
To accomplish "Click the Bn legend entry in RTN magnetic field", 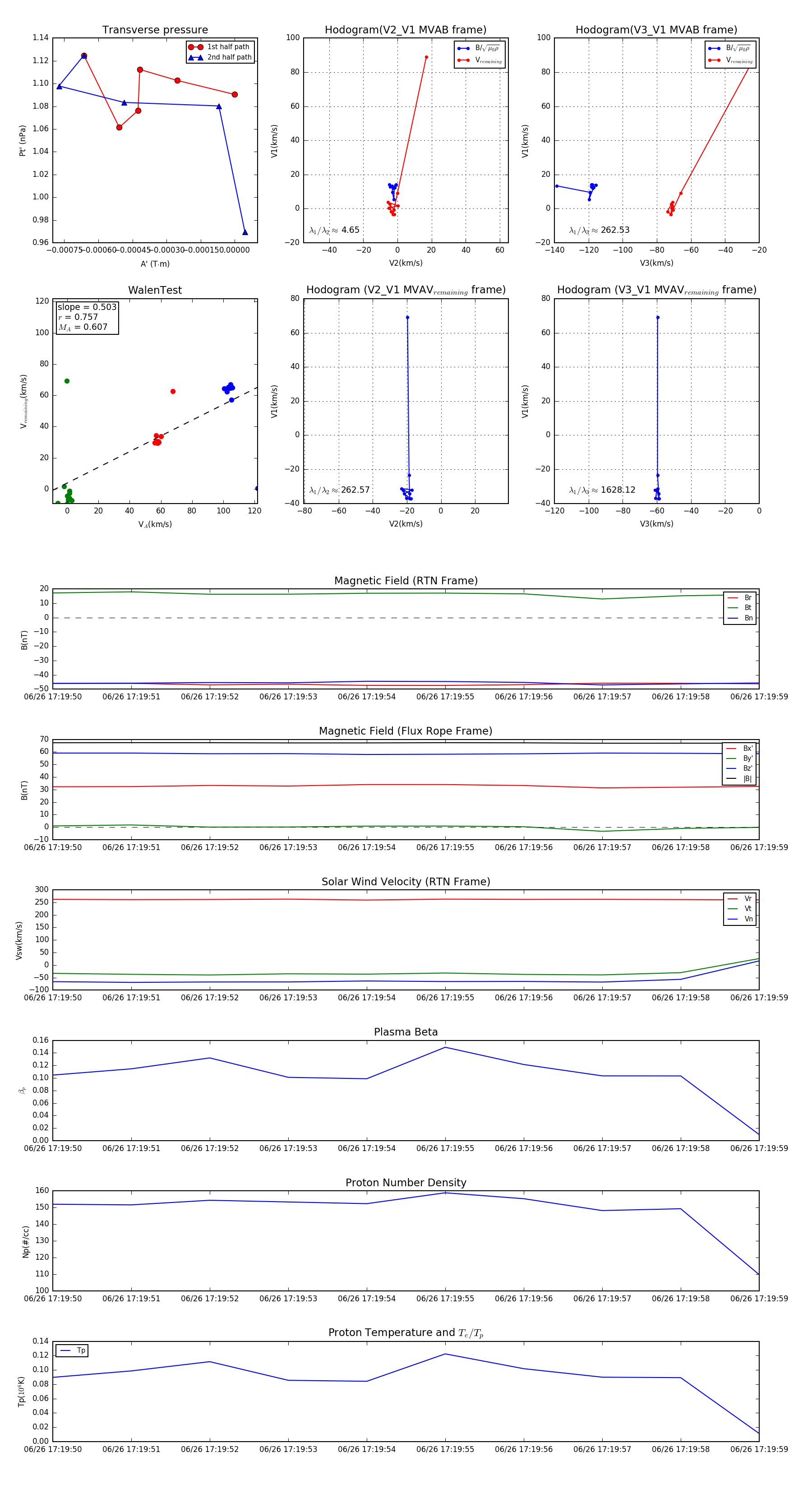I will [748, 618].
